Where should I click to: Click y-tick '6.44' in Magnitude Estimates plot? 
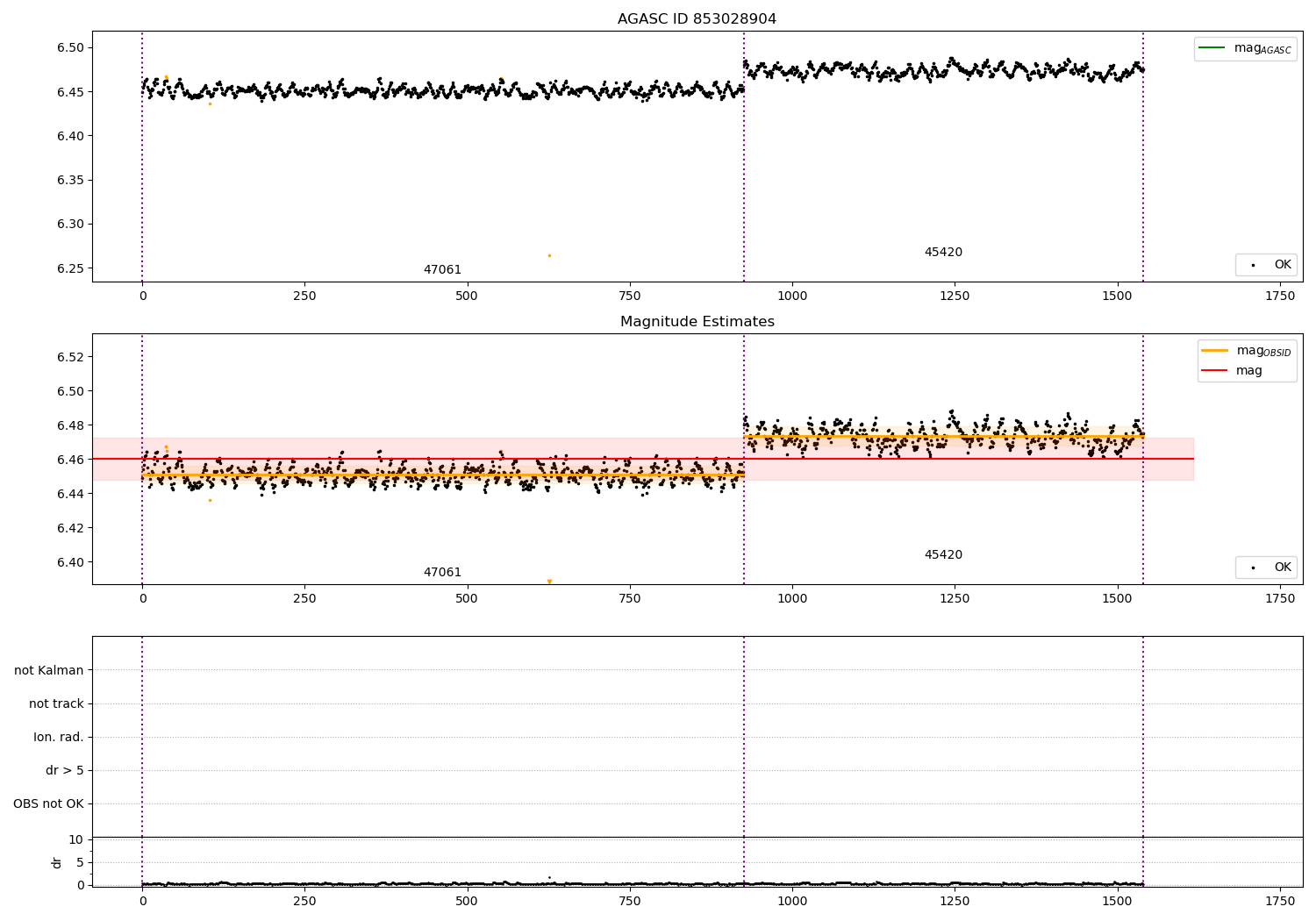click(x=68, y=494)
